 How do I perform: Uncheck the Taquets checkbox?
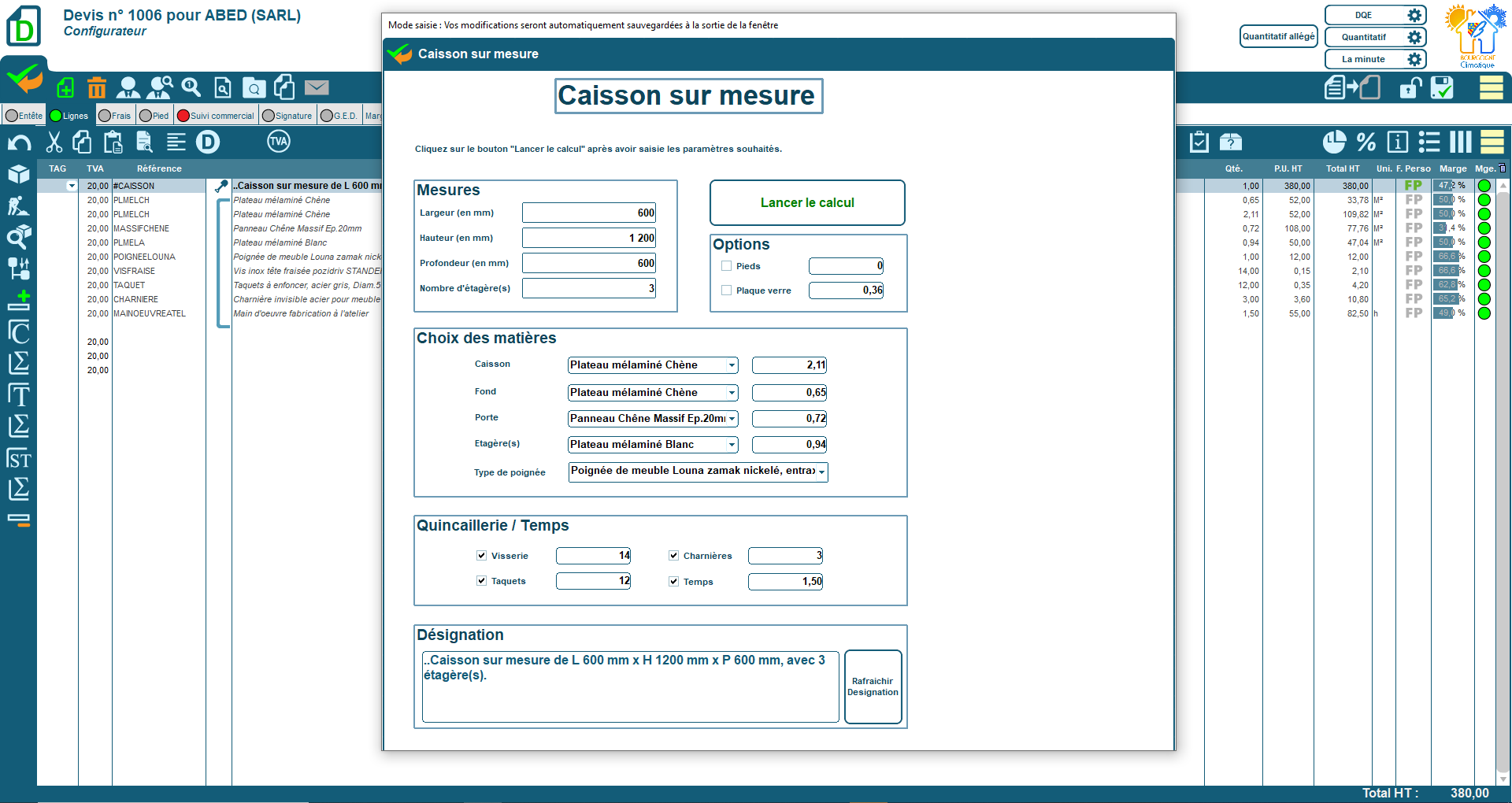(481, 580)
